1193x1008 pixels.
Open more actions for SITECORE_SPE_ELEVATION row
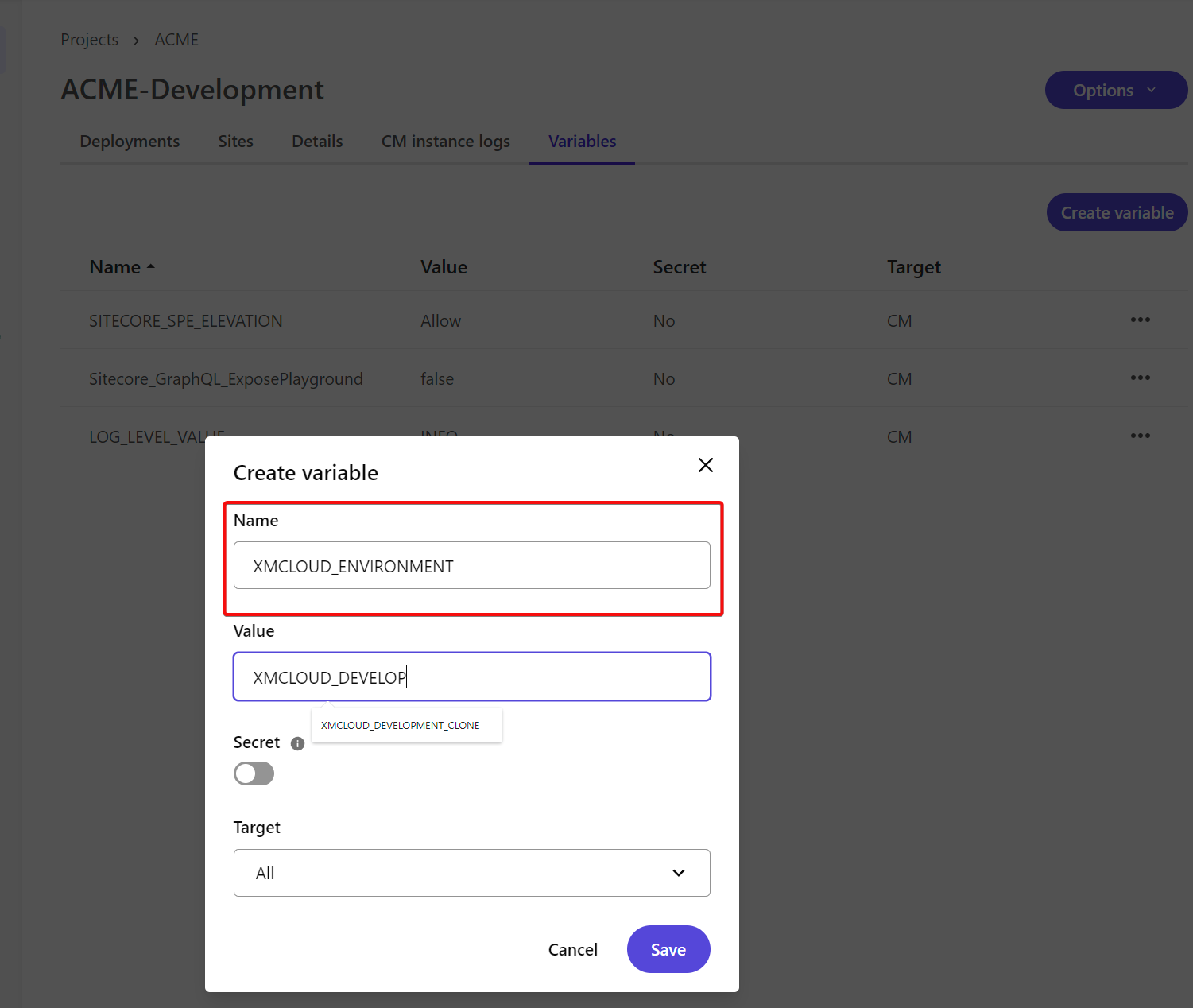coord(1140,320)
